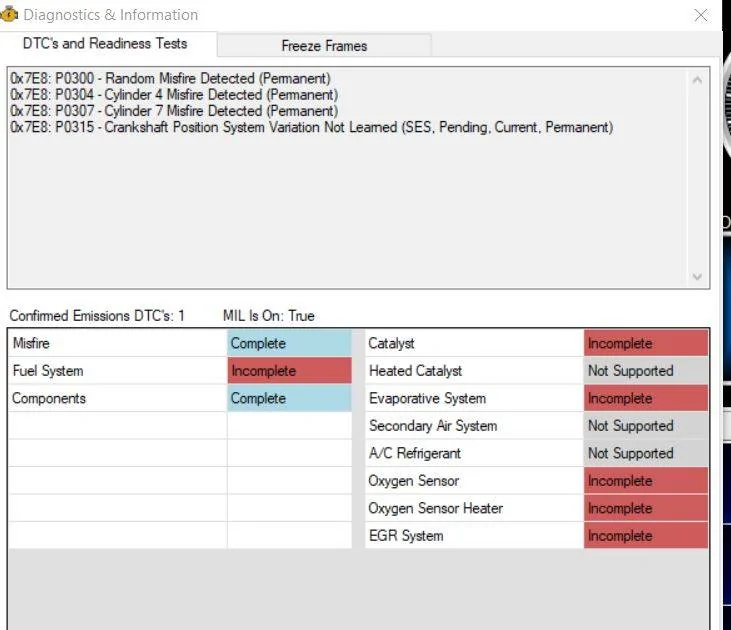The width and height of the screenshot is (731, 630).
Task: Select the P0300 Random Misfire Detected entry
Action: point(171,78)
